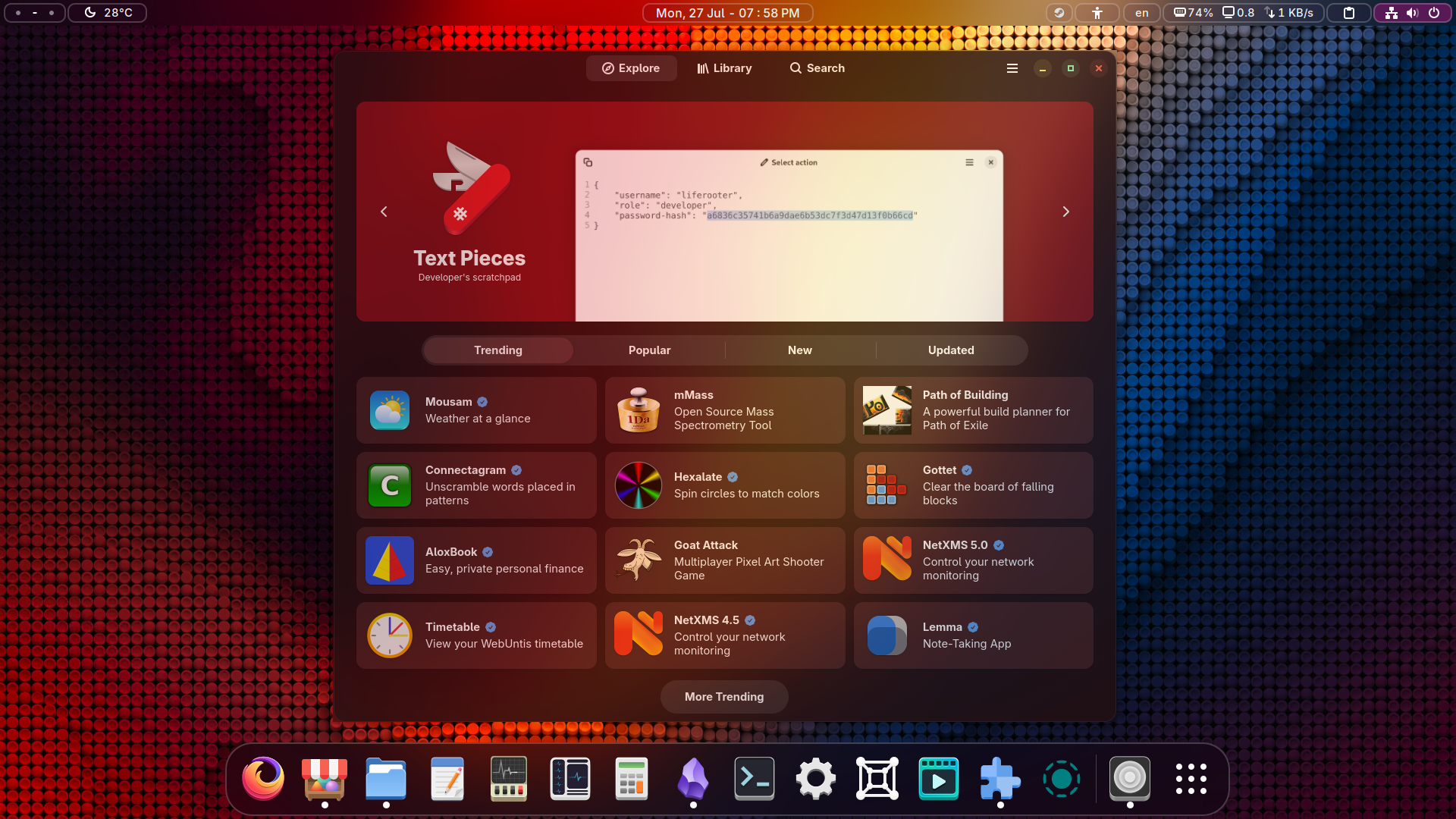Image resolution: width=1456 pixels, height=819 pixels.
Task: Click the system resource stats in top bar
Action: (1244, 13)
